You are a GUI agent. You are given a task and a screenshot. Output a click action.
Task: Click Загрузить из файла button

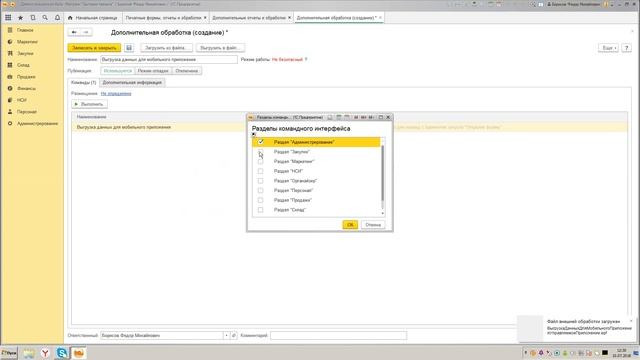click(166, 48)
